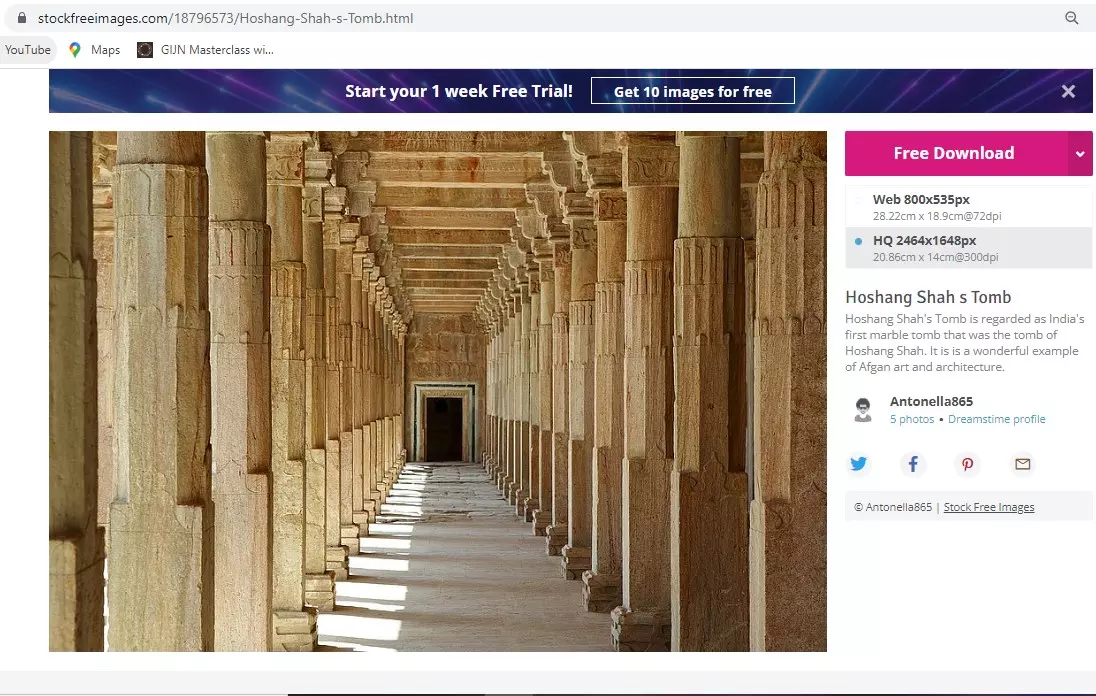Screen dimensions: 1096x696
Task: Click Get 10 images for free button
Action: pos(693,91)
